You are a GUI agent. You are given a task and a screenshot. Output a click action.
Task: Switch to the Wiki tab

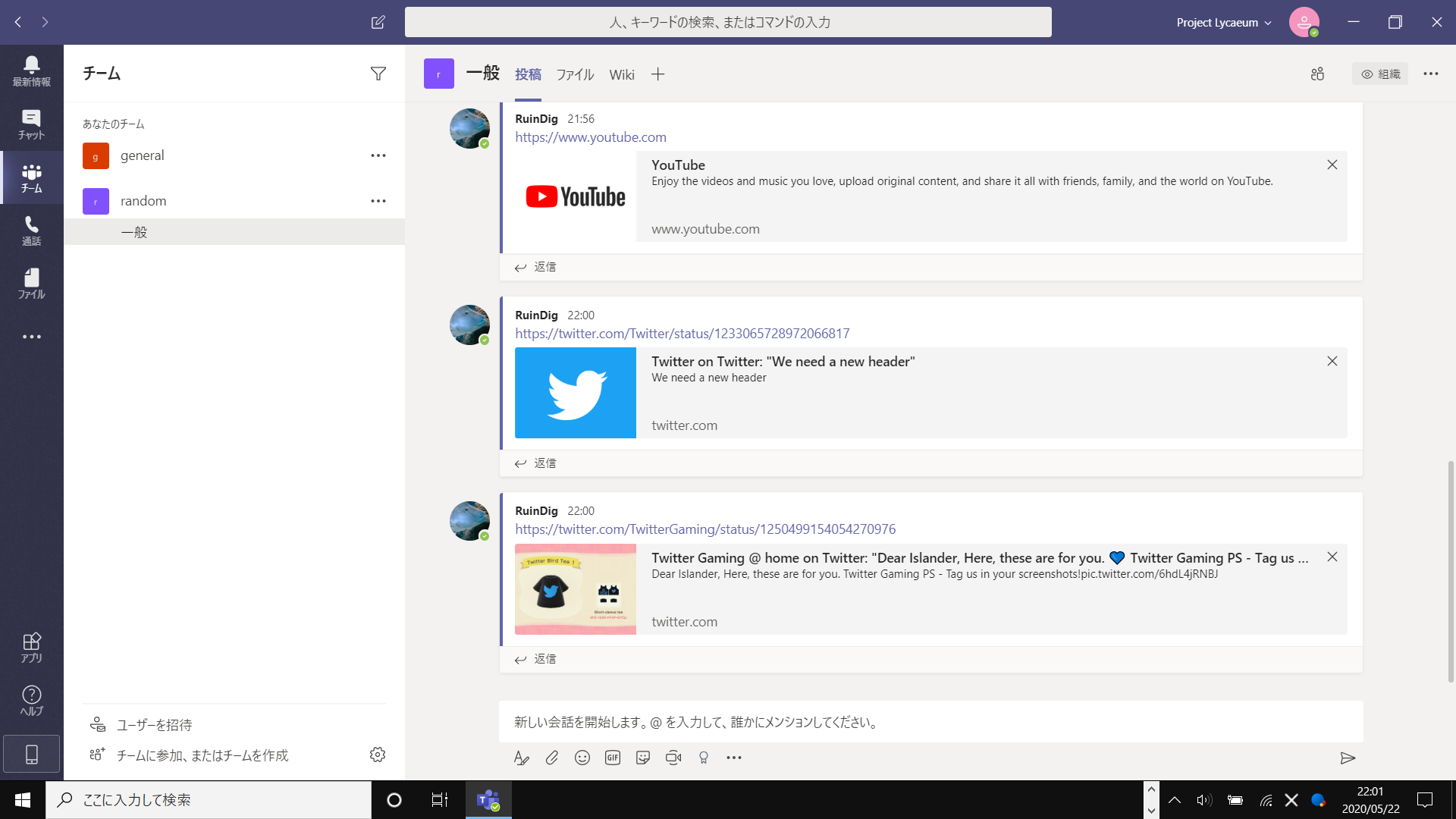coord(621,74)
